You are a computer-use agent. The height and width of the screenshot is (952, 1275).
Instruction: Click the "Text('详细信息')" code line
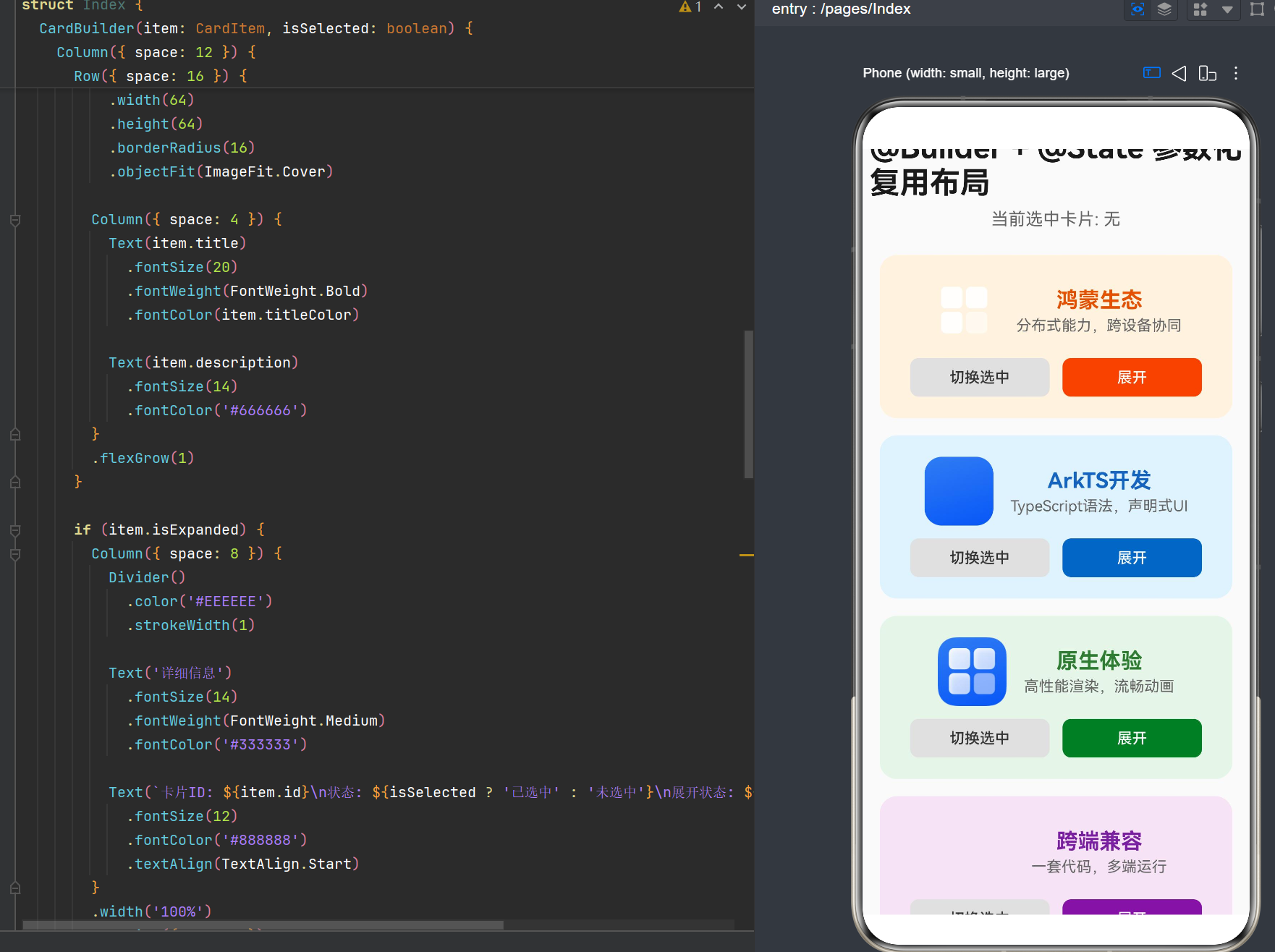click(170, 673)
